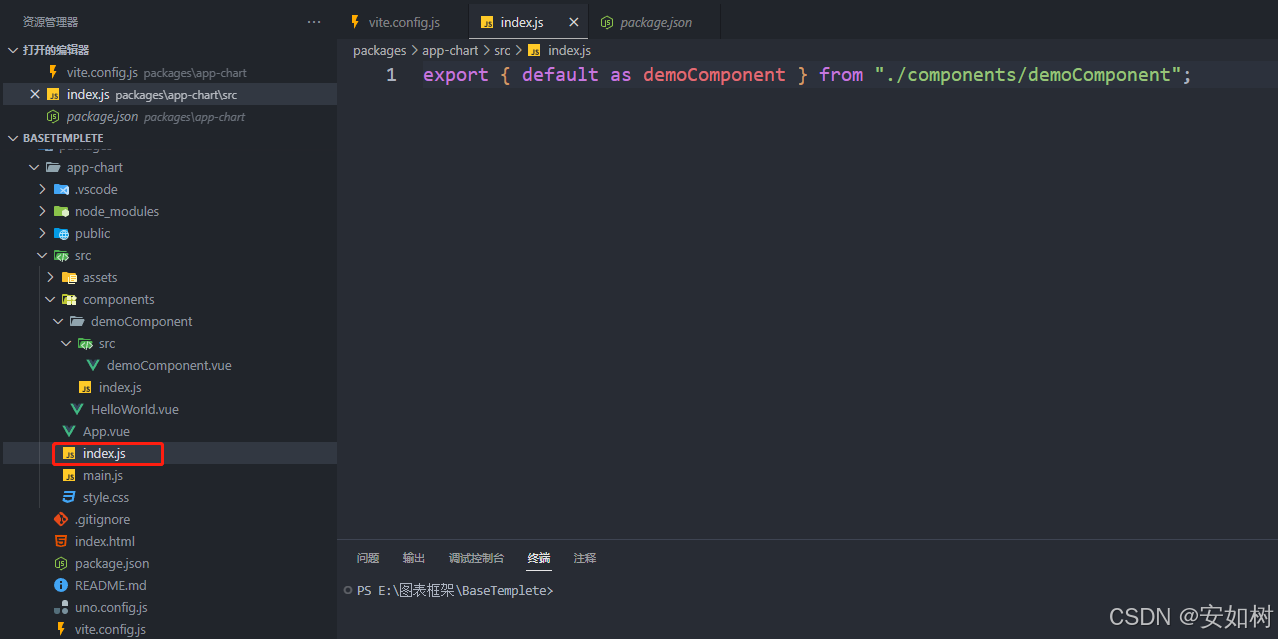Viewport: 1278px width, 639px height.
Task: Switch to the package.json editor tab
Action: coord(655,21)
